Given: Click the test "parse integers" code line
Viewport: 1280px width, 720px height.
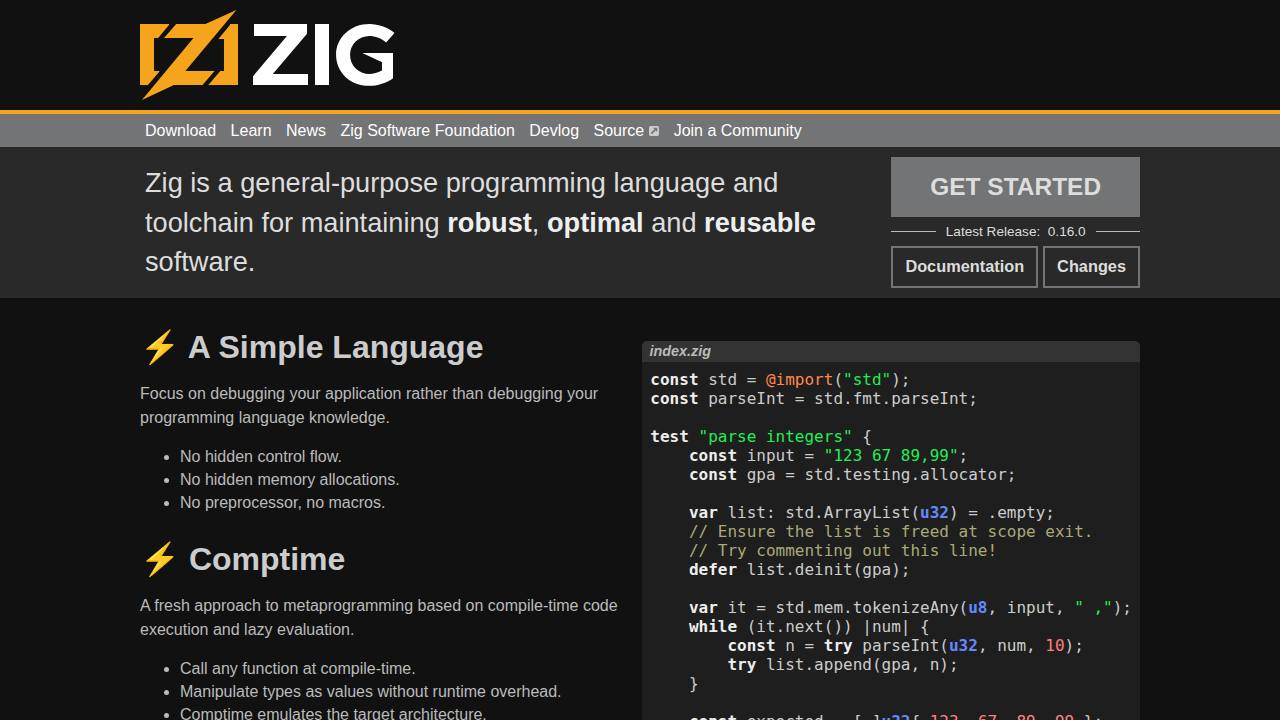Looking at the screenshot, I should click(760, 437).
